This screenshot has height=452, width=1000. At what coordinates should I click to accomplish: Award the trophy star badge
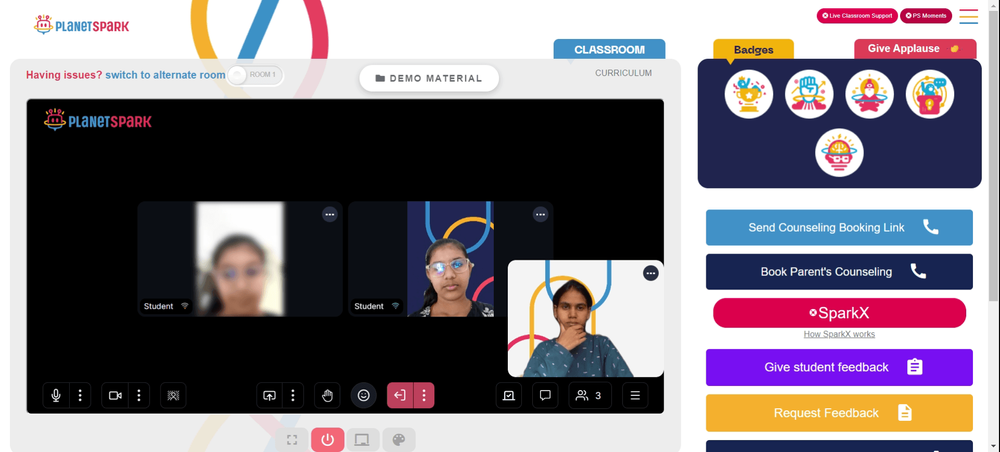coord(749,94)
